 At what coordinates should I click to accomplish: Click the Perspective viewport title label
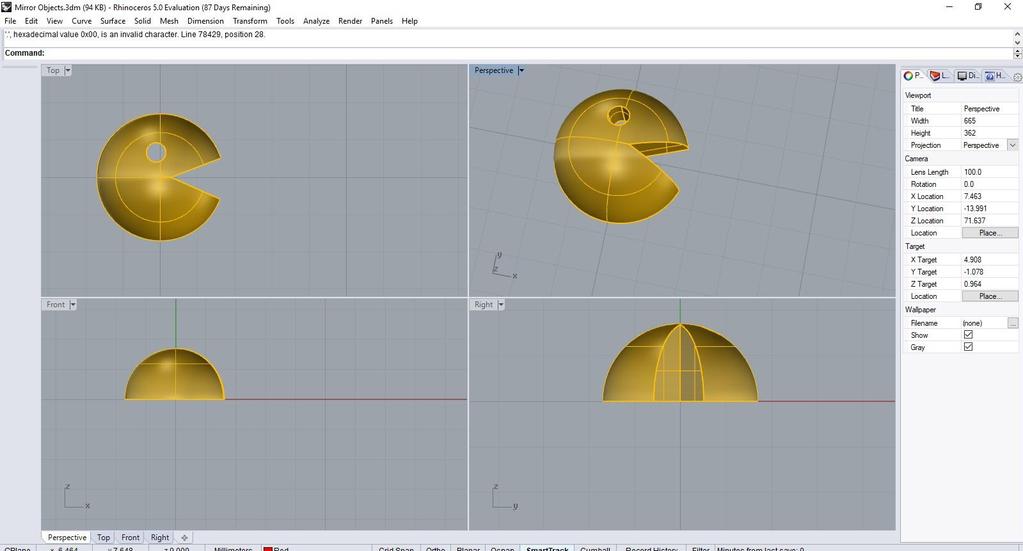coord(494,70)
